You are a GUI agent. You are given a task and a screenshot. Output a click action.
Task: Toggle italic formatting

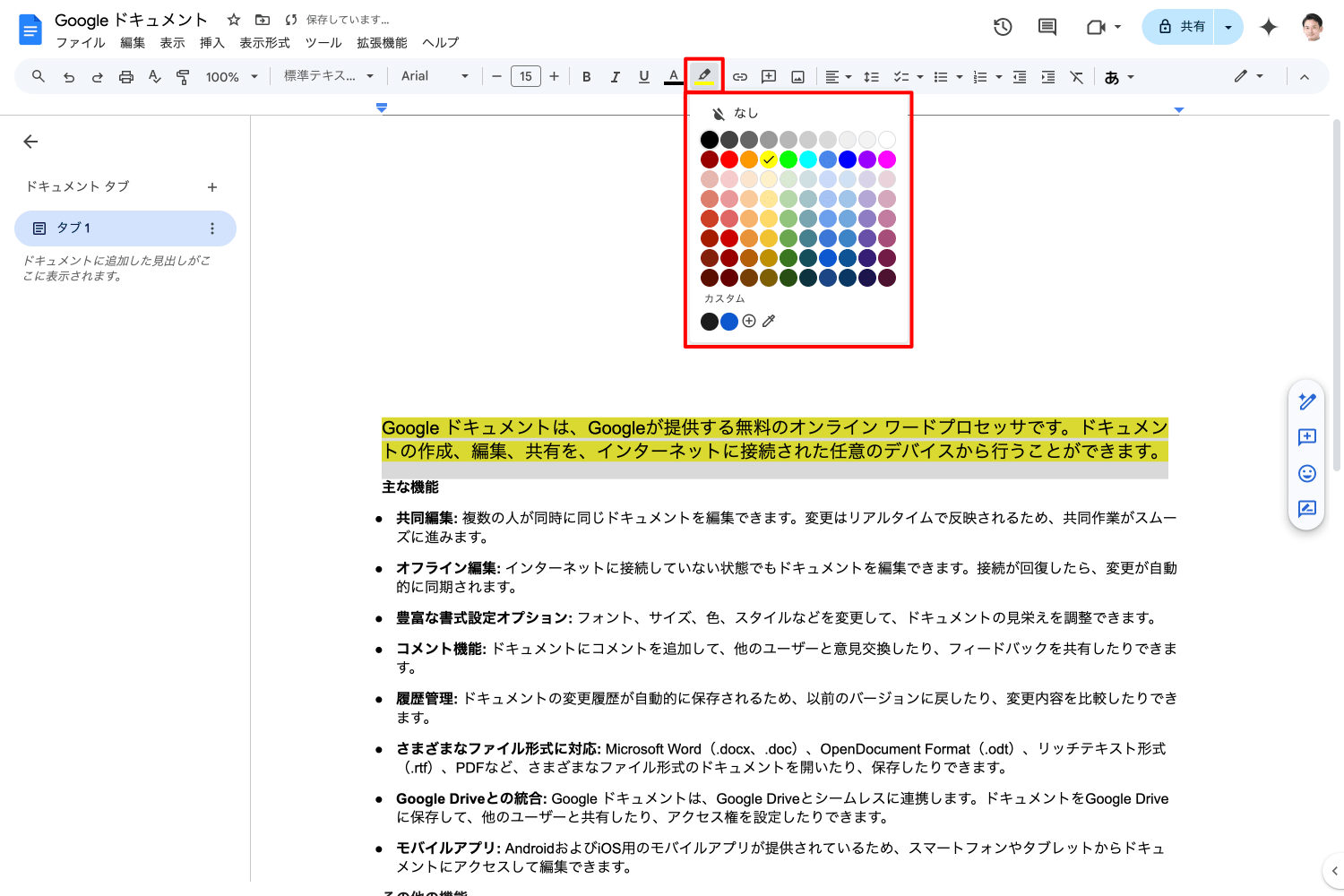[x=616, y=77]
